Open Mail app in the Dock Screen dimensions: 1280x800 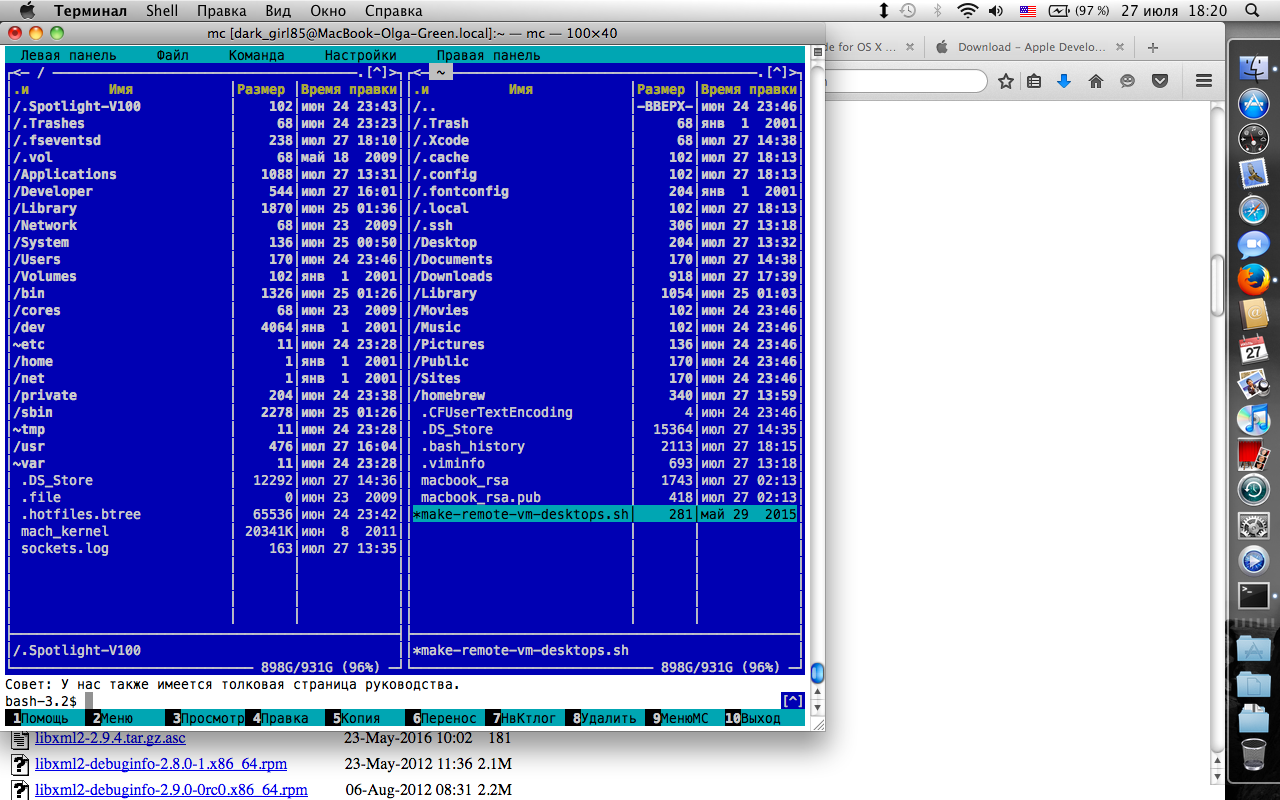point(1253,173)
